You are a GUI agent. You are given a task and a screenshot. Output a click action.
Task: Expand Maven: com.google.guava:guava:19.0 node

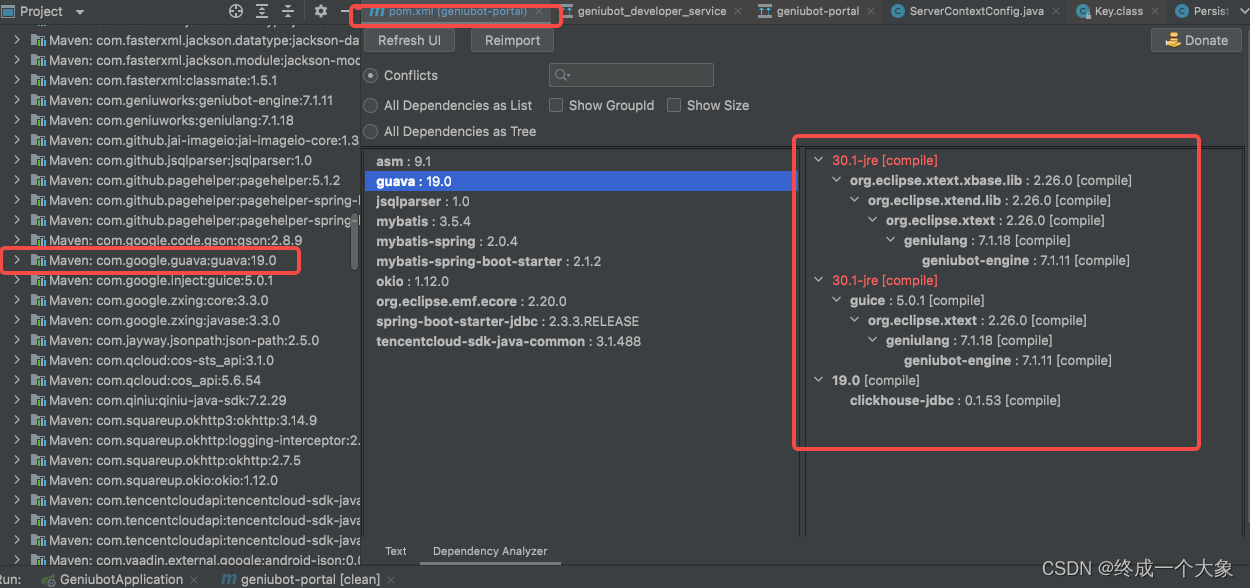click(16, 260)
